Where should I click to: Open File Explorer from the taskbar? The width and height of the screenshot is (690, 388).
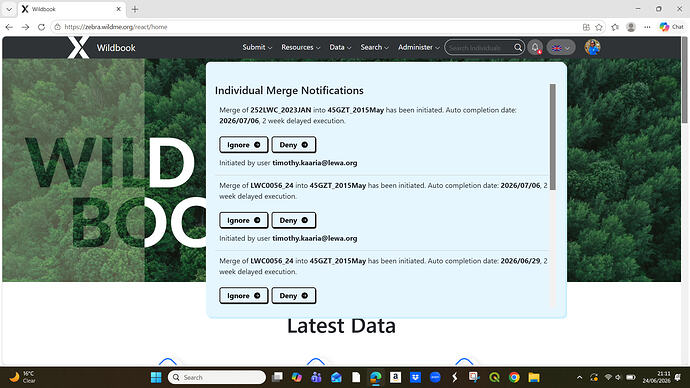534,377
